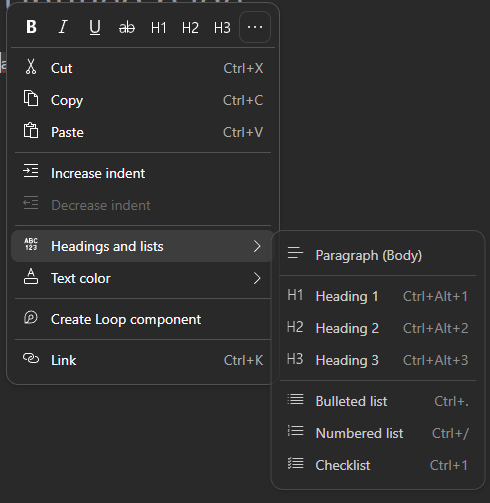Screen dimensions: 490x503
Task: Expand Text color chevron arrow
Action: tap(257, 278)
